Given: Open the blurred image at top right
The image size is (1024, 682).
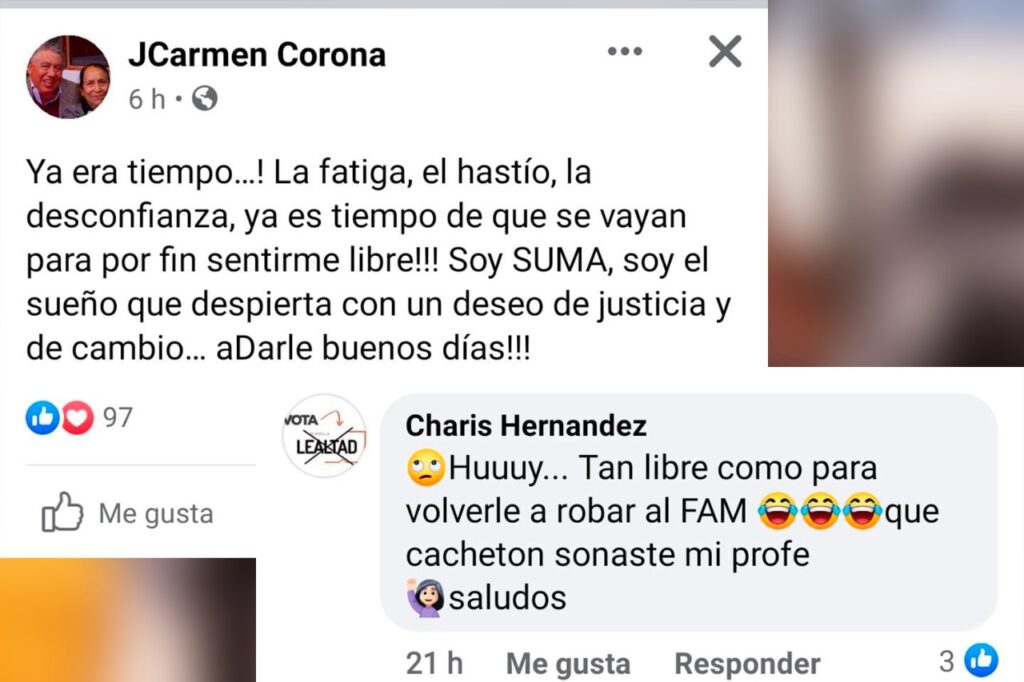Looking at the screenshot, I should (896, 184).
